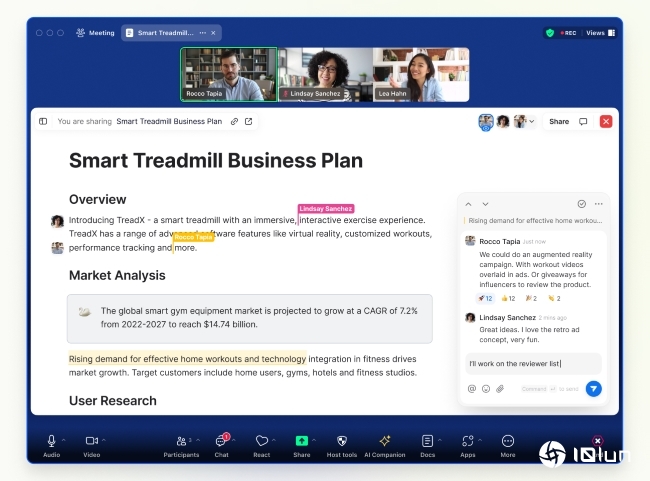Image resolution: width=650 pixels, height=481 pixels.
Task: Open comment thread more options
Action: click(x=599, y=204)
